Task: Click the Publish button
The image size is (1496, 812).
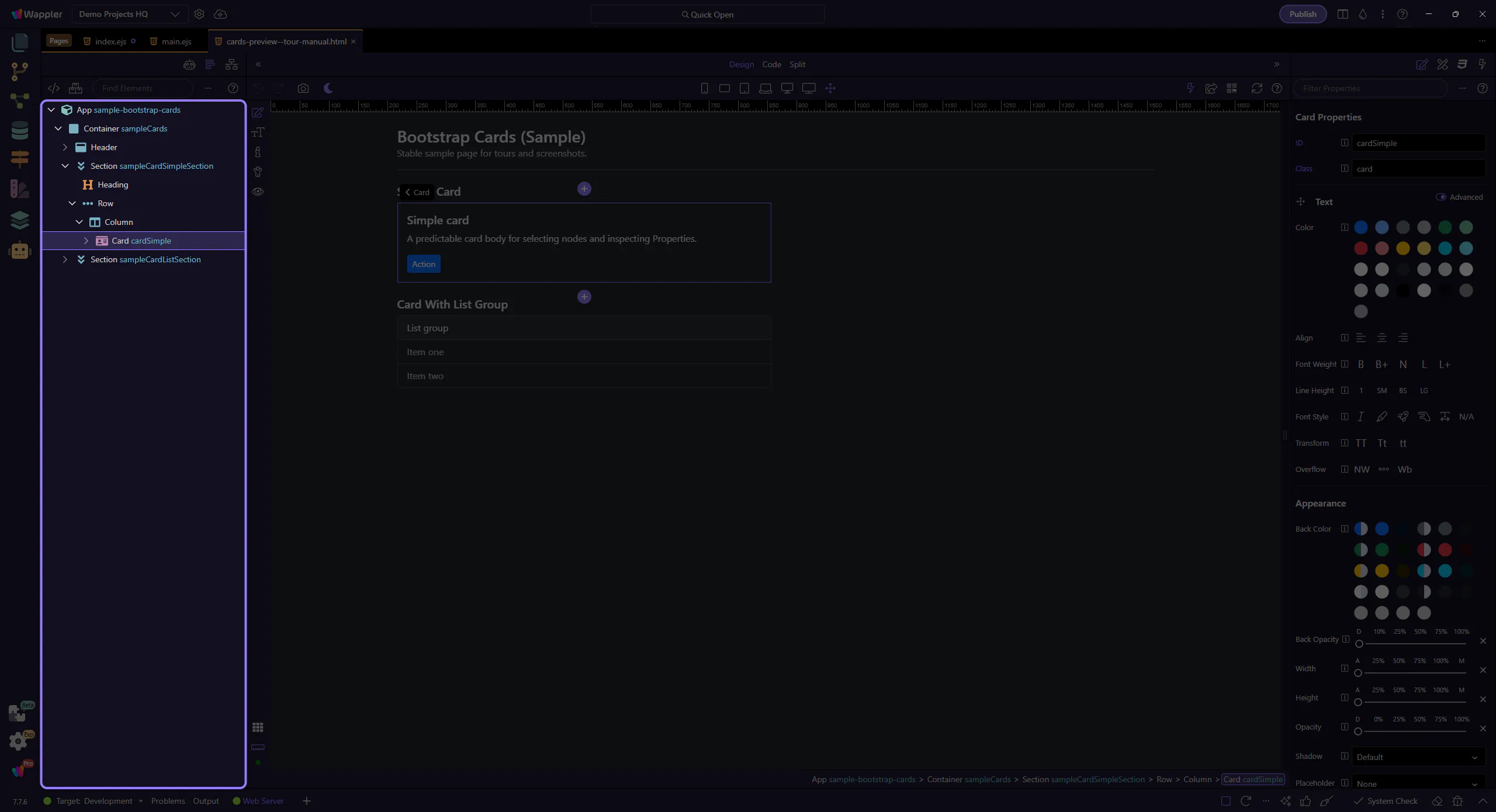Action: point(1303,14)
